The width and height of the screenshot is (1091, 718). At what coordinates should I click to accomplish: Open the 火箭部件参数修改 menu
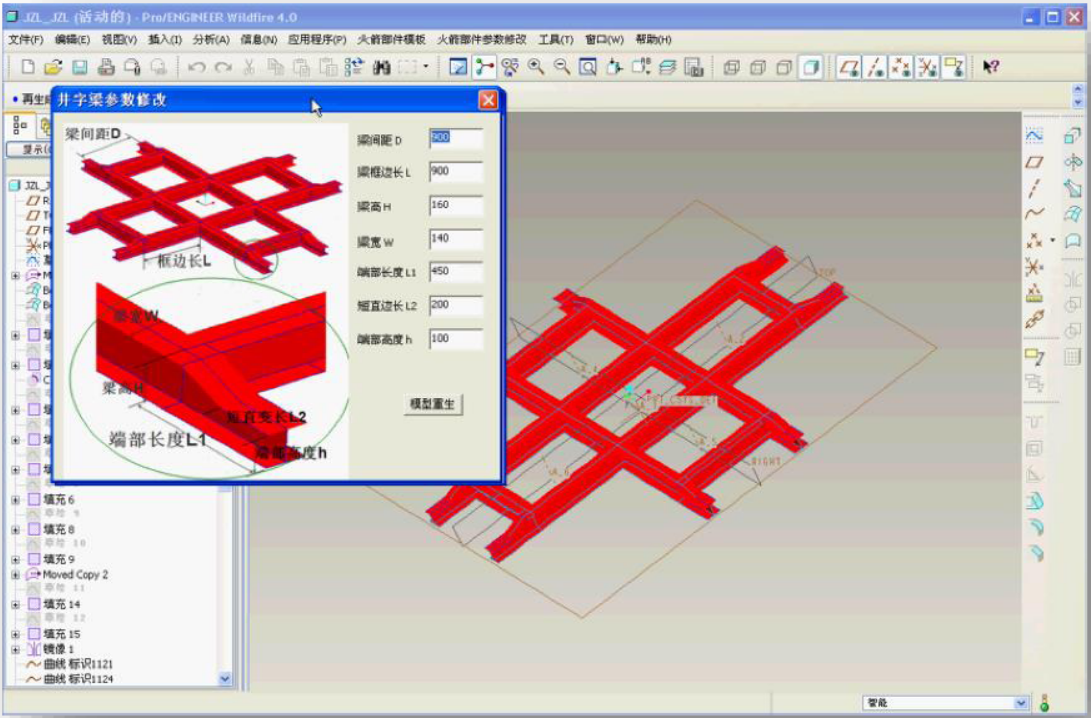coord(481,40)
